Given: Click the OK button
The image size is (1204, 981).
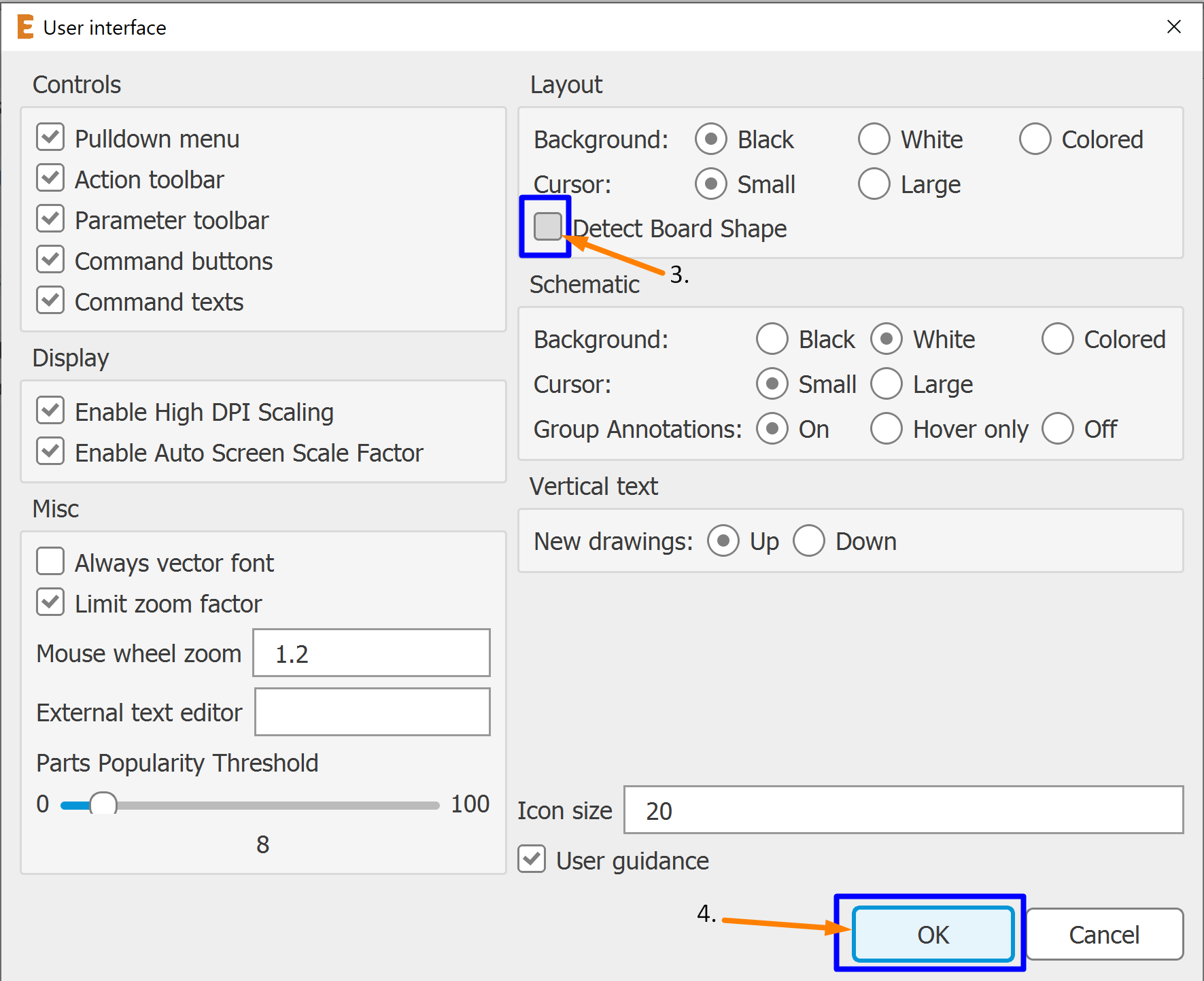Looking at the screenshot, I should point(933,934).
